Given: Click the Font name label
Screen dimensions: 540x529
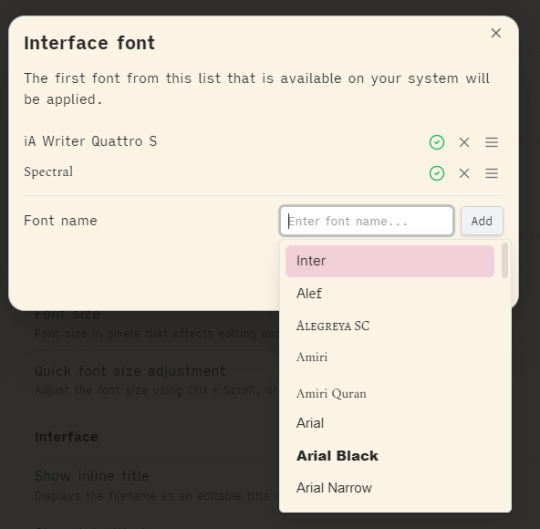Looking at the screenshot, I should [61, 220].
